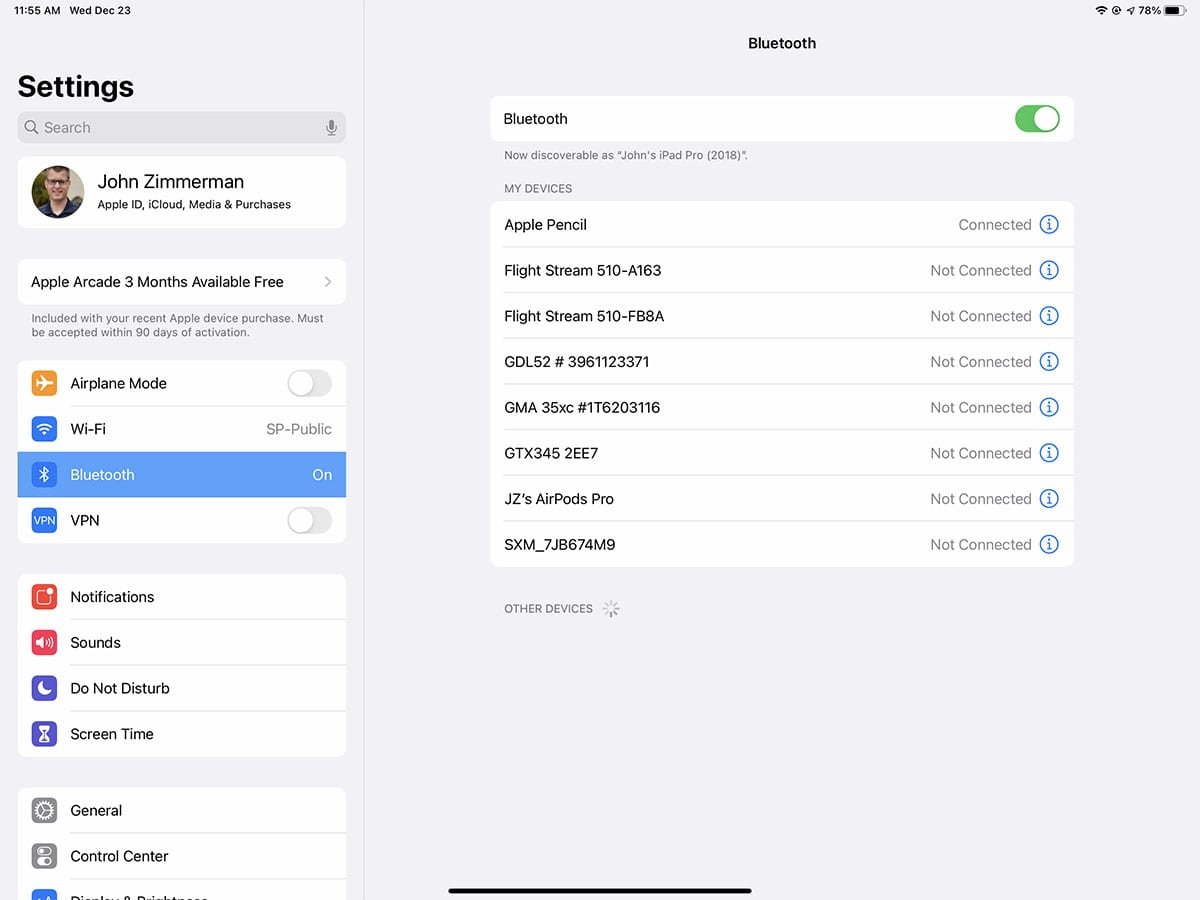Open John Zimmerman Apple ID profile
This screenshot has height=900, width=1200.
(182, 192)
